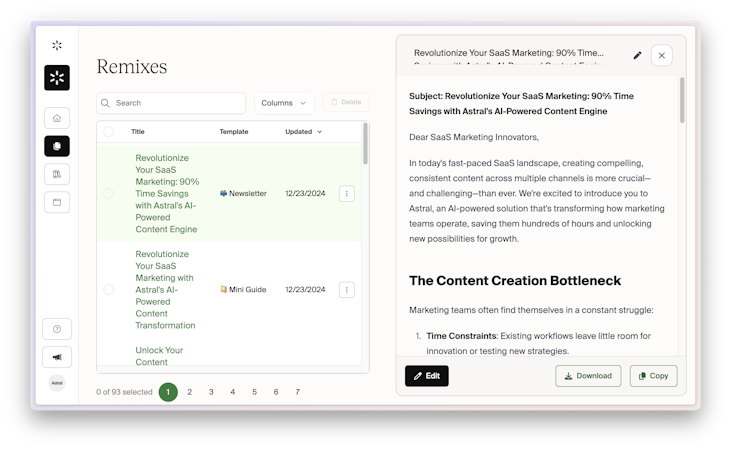Click the Newsletter template icon
731x450 pixels.
tap(223, 193)
